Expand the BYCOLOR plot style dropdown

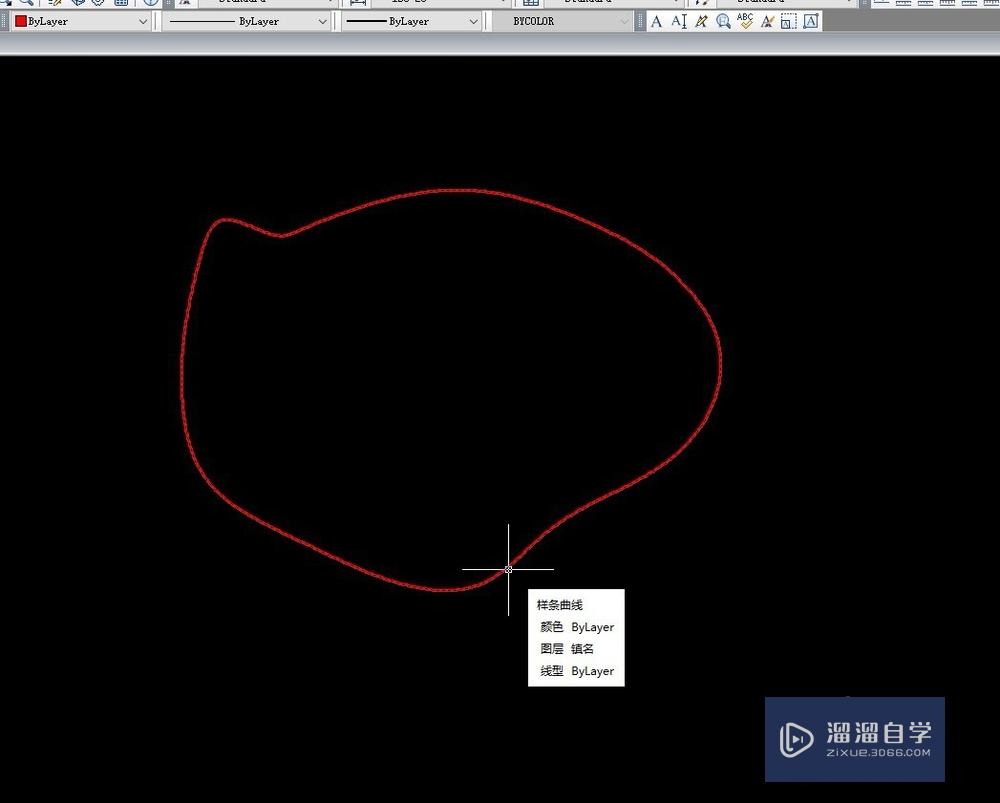[x=623, y=21]
